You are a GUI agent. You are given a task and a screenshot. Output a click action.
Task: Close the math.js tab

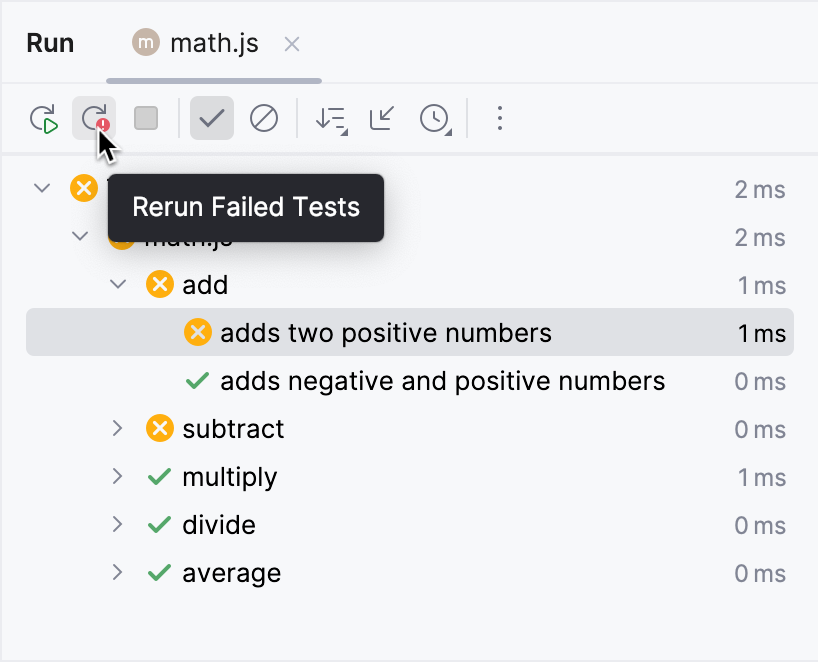point(291,44)
